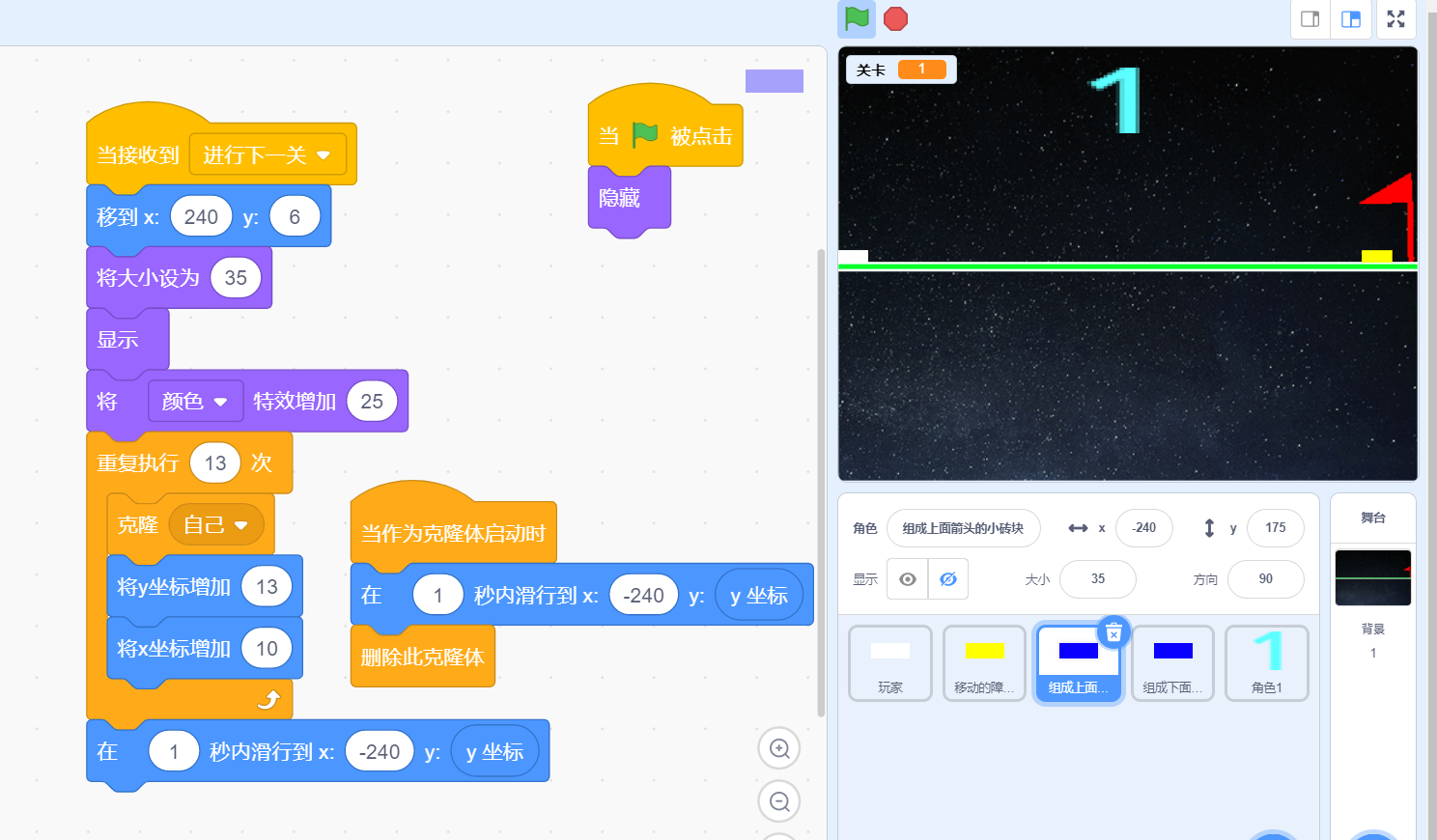Image resolution: width=1437 pixels, height=840 pixels.
Task: Switch to the small stage layout icon
Action: (x=1310, y=18)
